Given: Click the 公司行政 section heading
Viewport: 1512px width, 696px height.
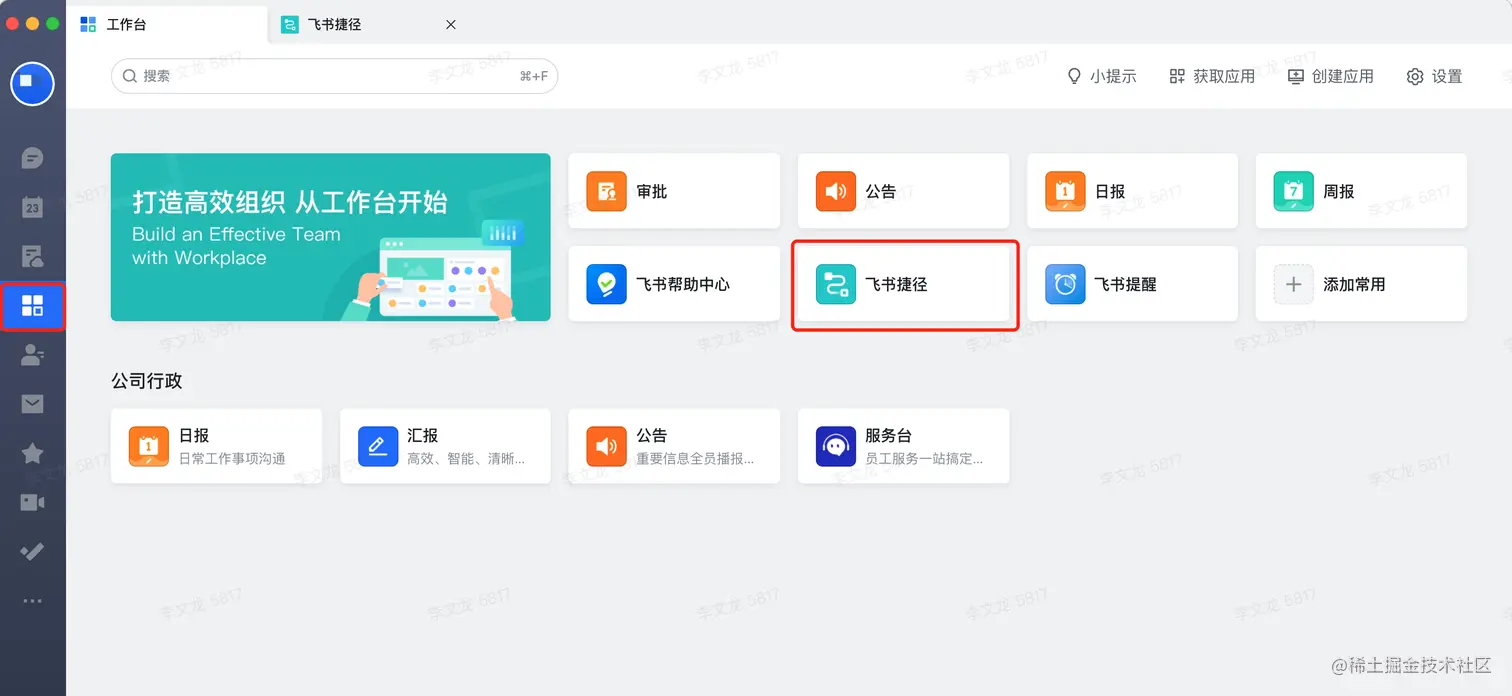Looking at the screenshot, I should click(x=147, y=381).
